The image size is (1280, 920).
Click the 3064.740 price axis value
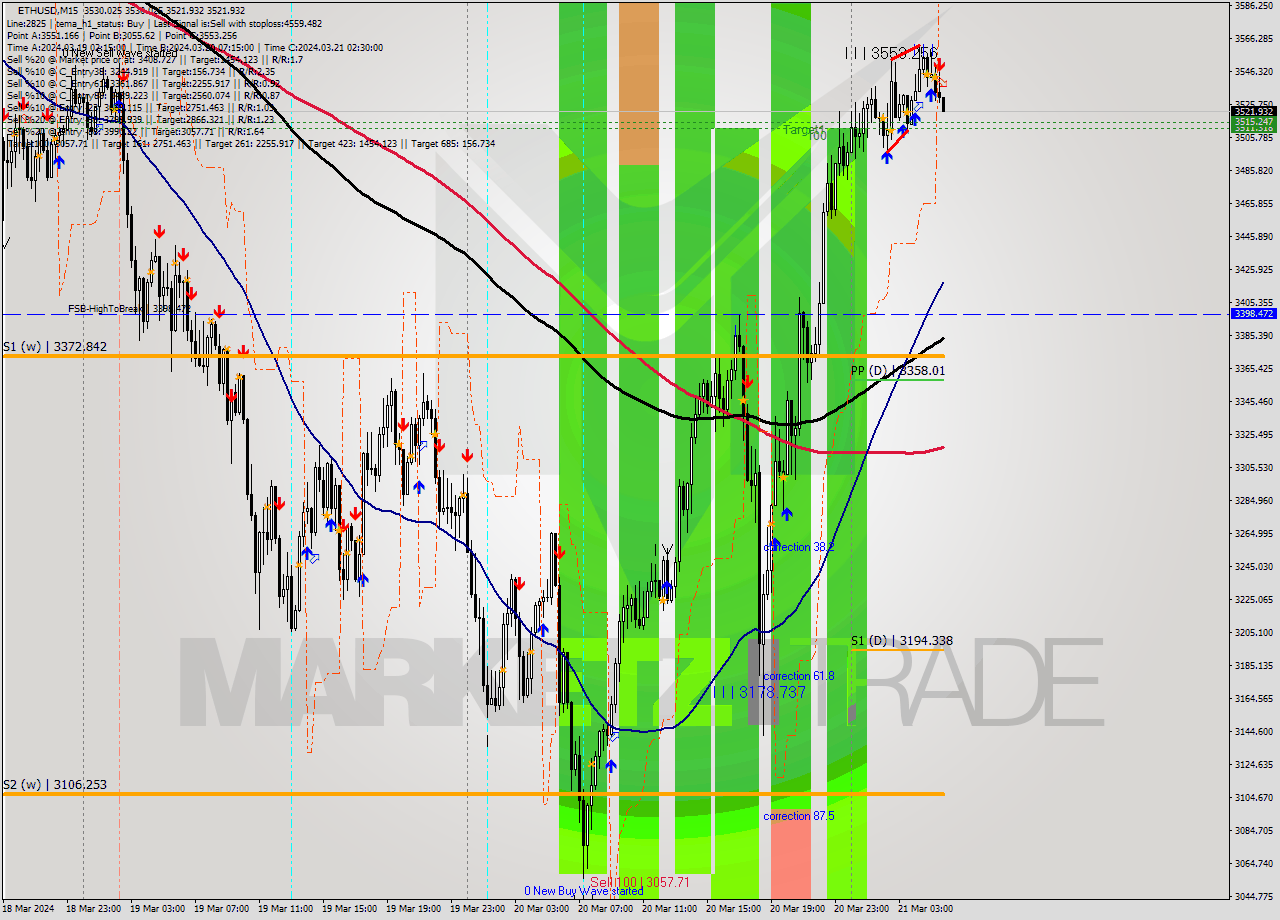[1253, 864]
